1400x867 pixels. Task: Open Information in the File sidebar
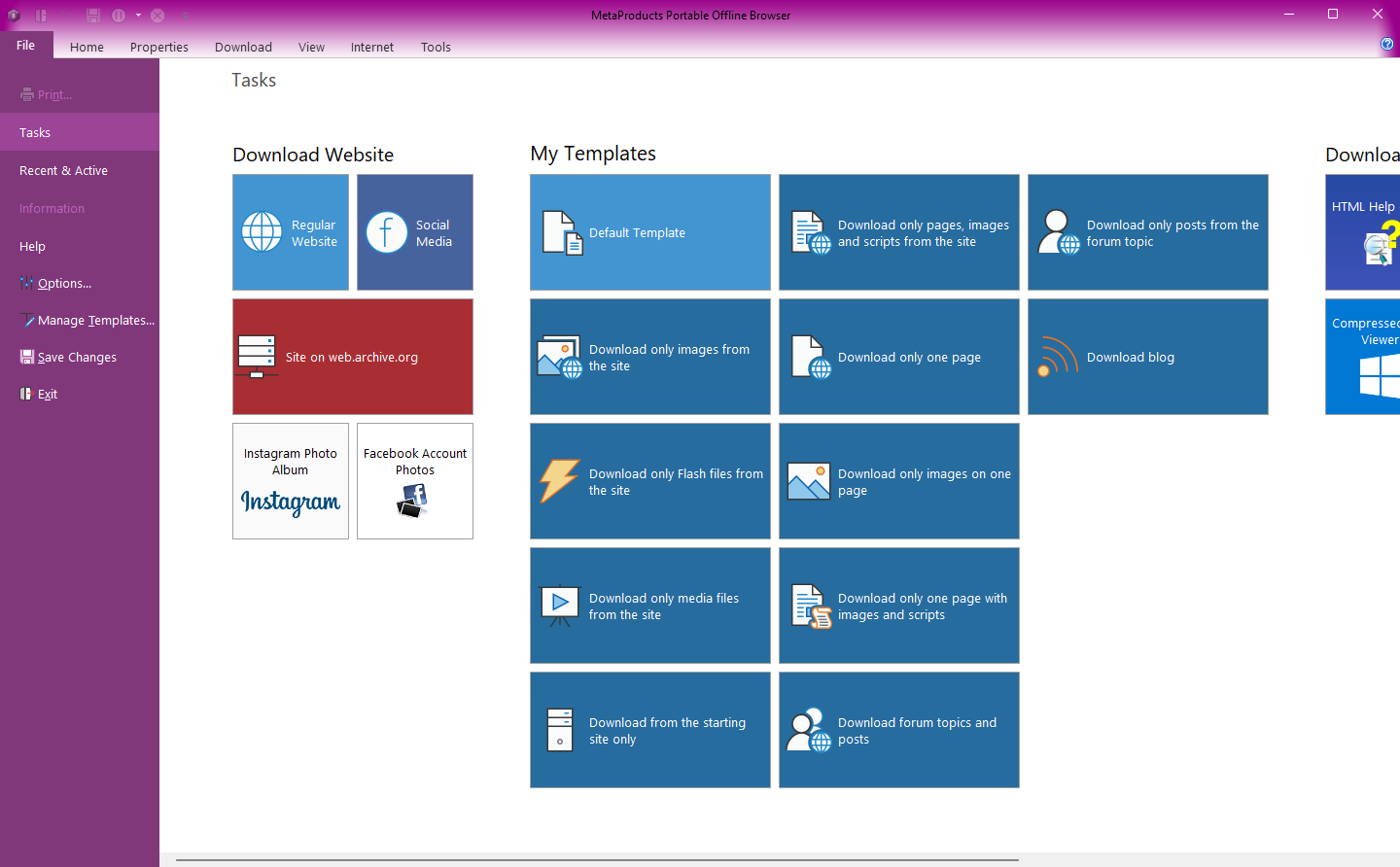point(80,208)
